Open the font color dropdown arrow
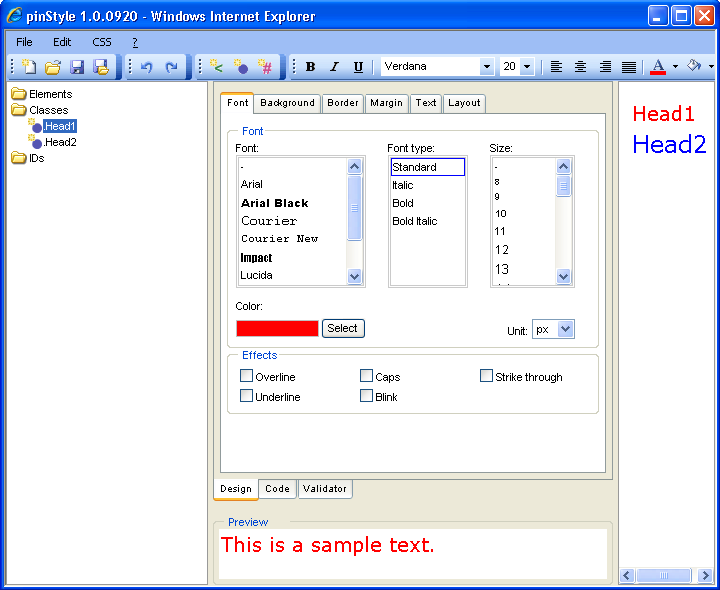This screenshot has height=590, width=720. (x=675, y=67)
